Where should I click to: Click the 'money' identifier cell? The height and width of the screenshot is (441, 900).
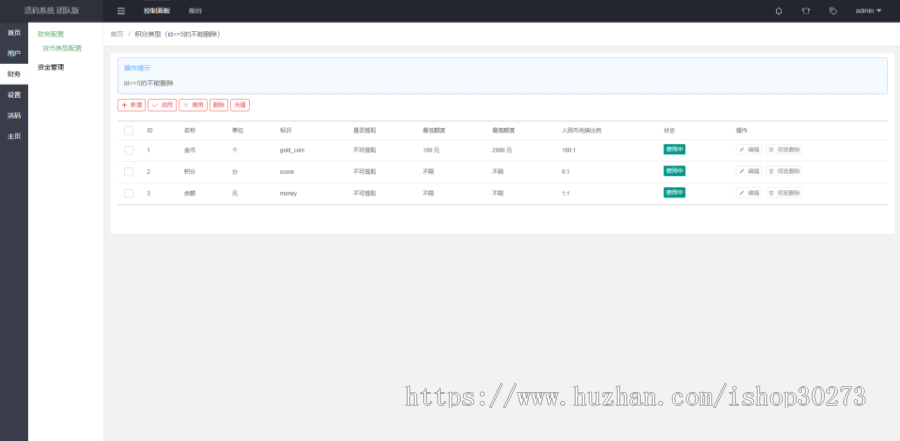coord(288,194)
